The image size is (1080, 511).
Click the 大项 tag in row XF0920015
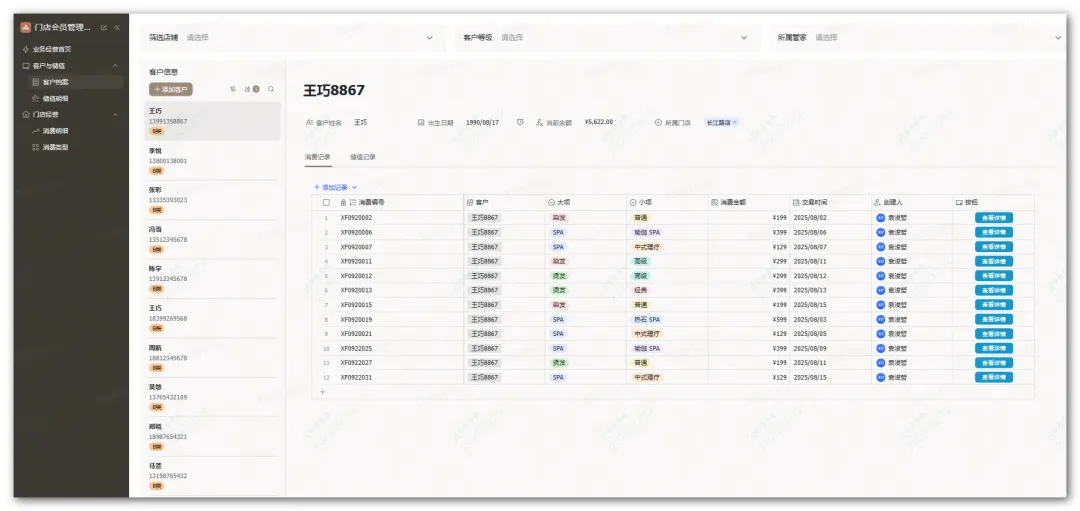click(559, 305)
